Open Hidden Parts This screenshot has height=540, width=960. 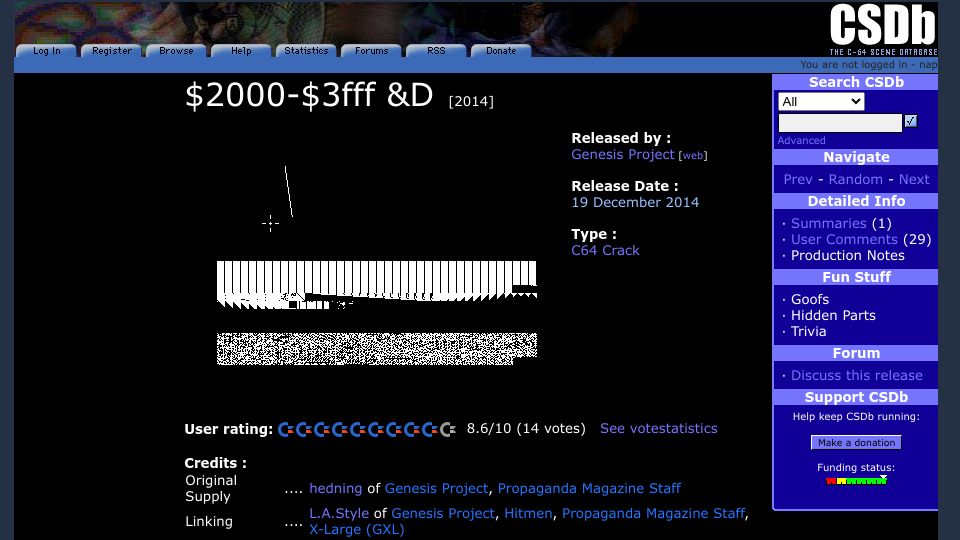833,315
